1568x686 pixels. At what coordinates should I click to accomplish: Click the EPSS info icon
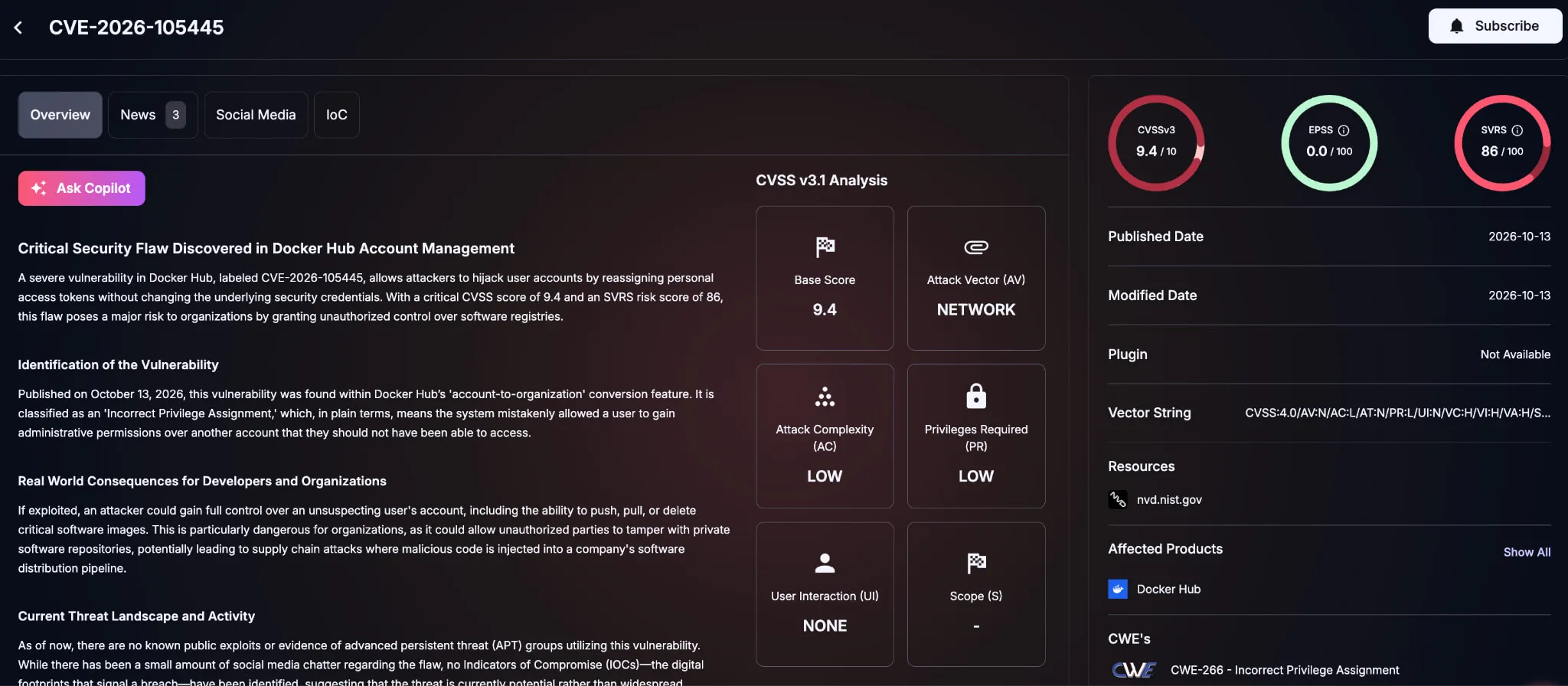coord(1343,130)
